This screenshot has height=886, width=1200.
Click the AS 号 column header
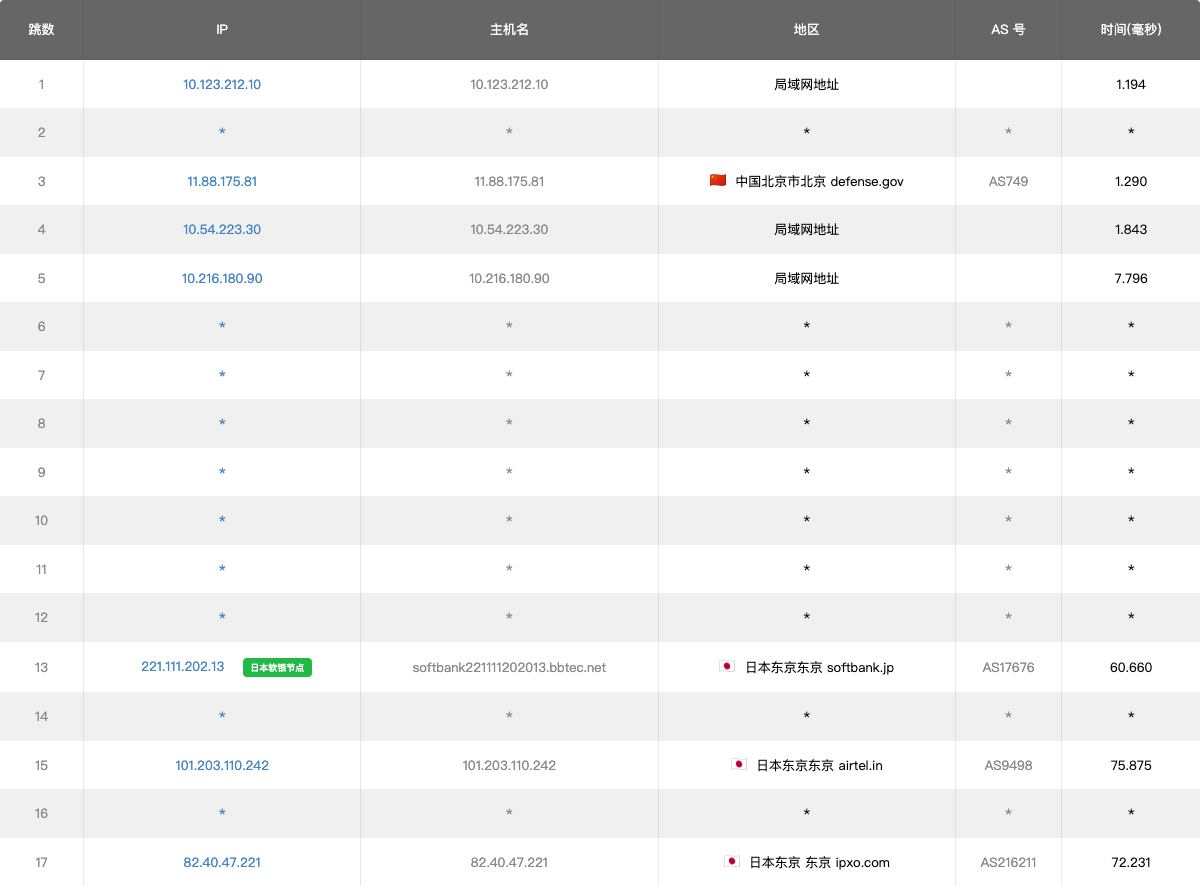(1008, 30)
